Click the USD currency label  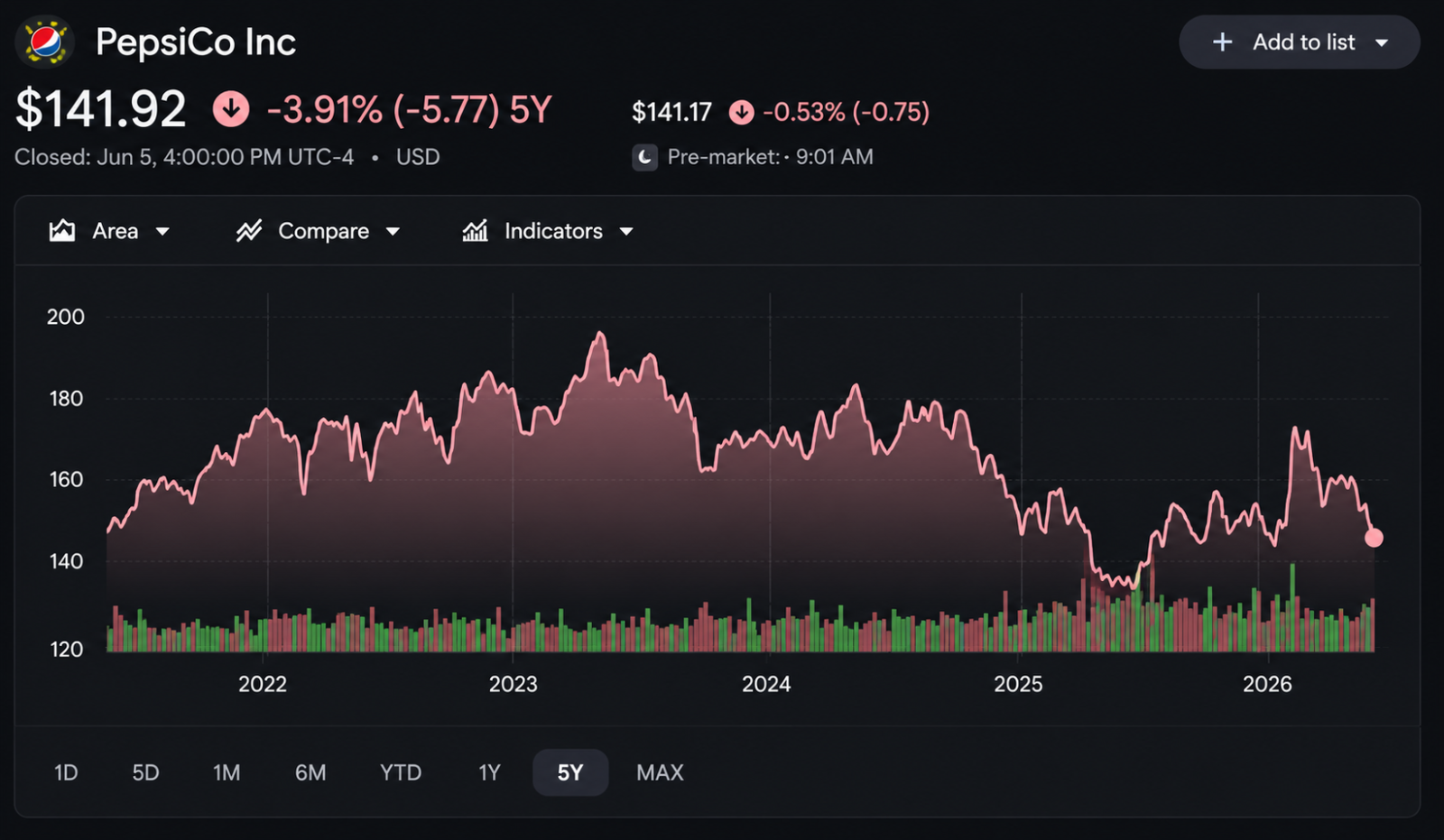coord(418,157)
